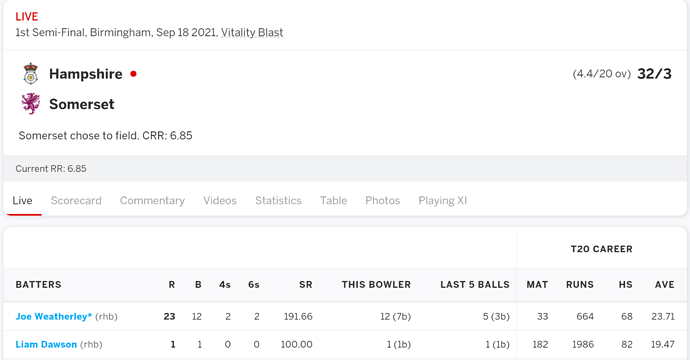Open the Photos tab
Image resolution: width=690 pixels, height=360 pixels.
tap(382, 200)
